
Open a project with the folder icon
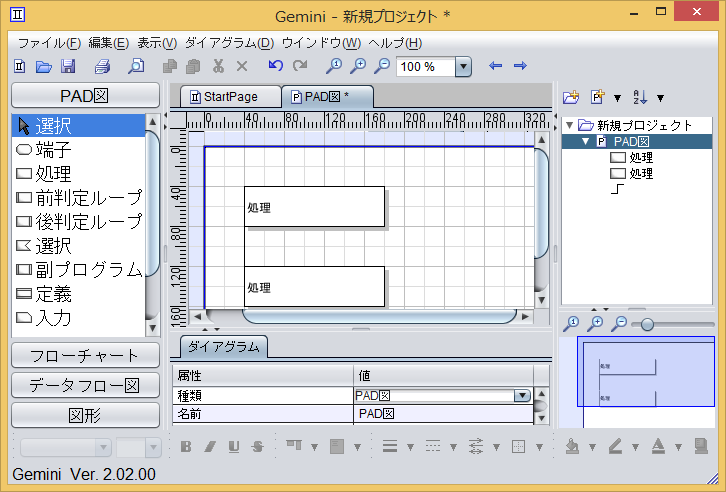(x=44, y=66)
